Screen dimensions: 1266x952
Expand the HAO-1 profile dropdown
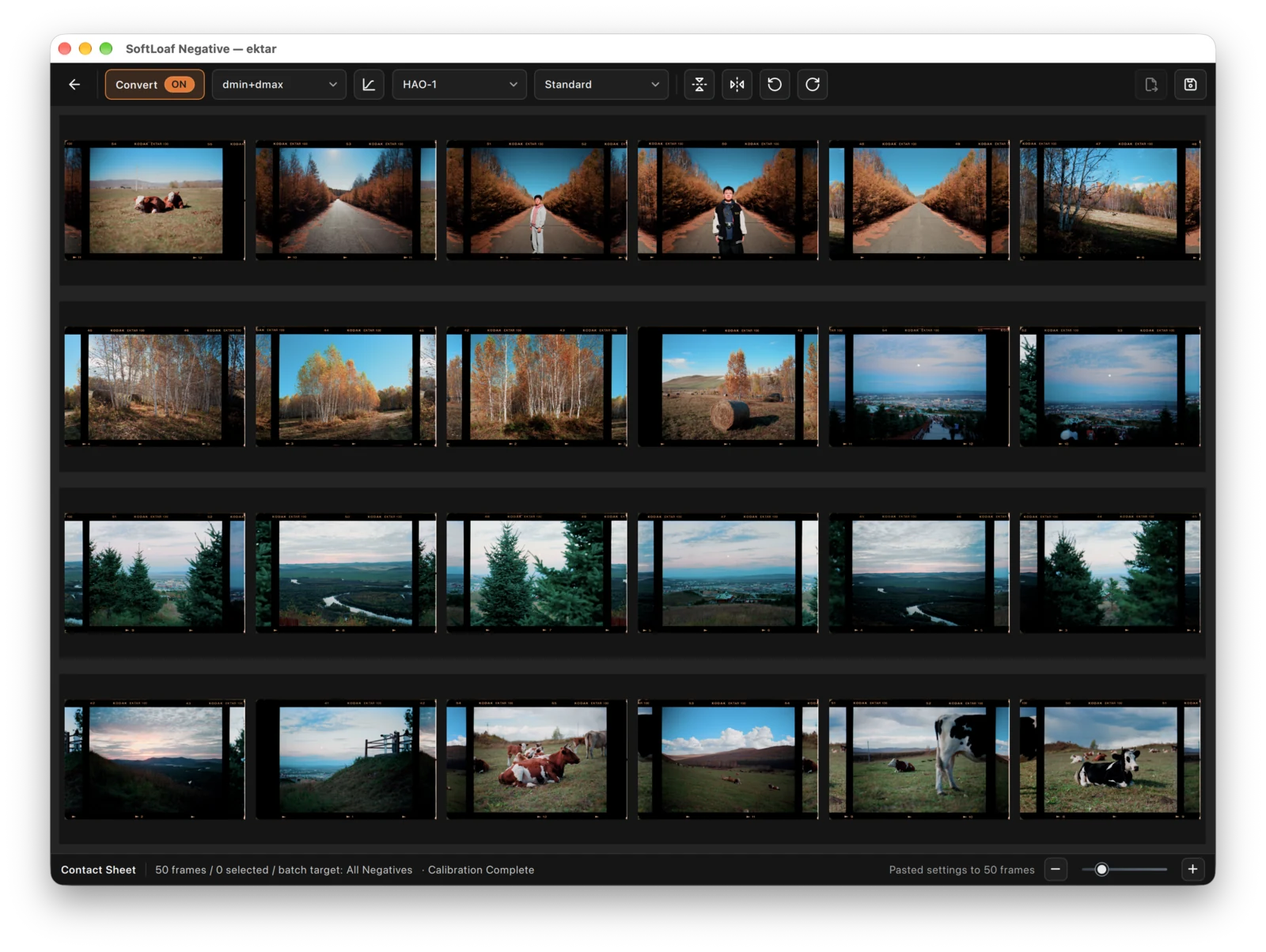(460, 85)
